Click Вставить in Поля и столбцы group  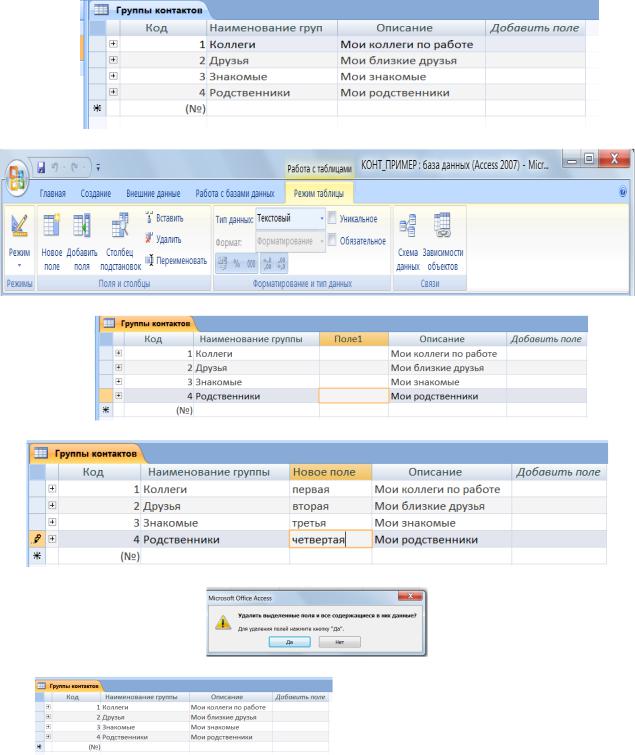164,218
